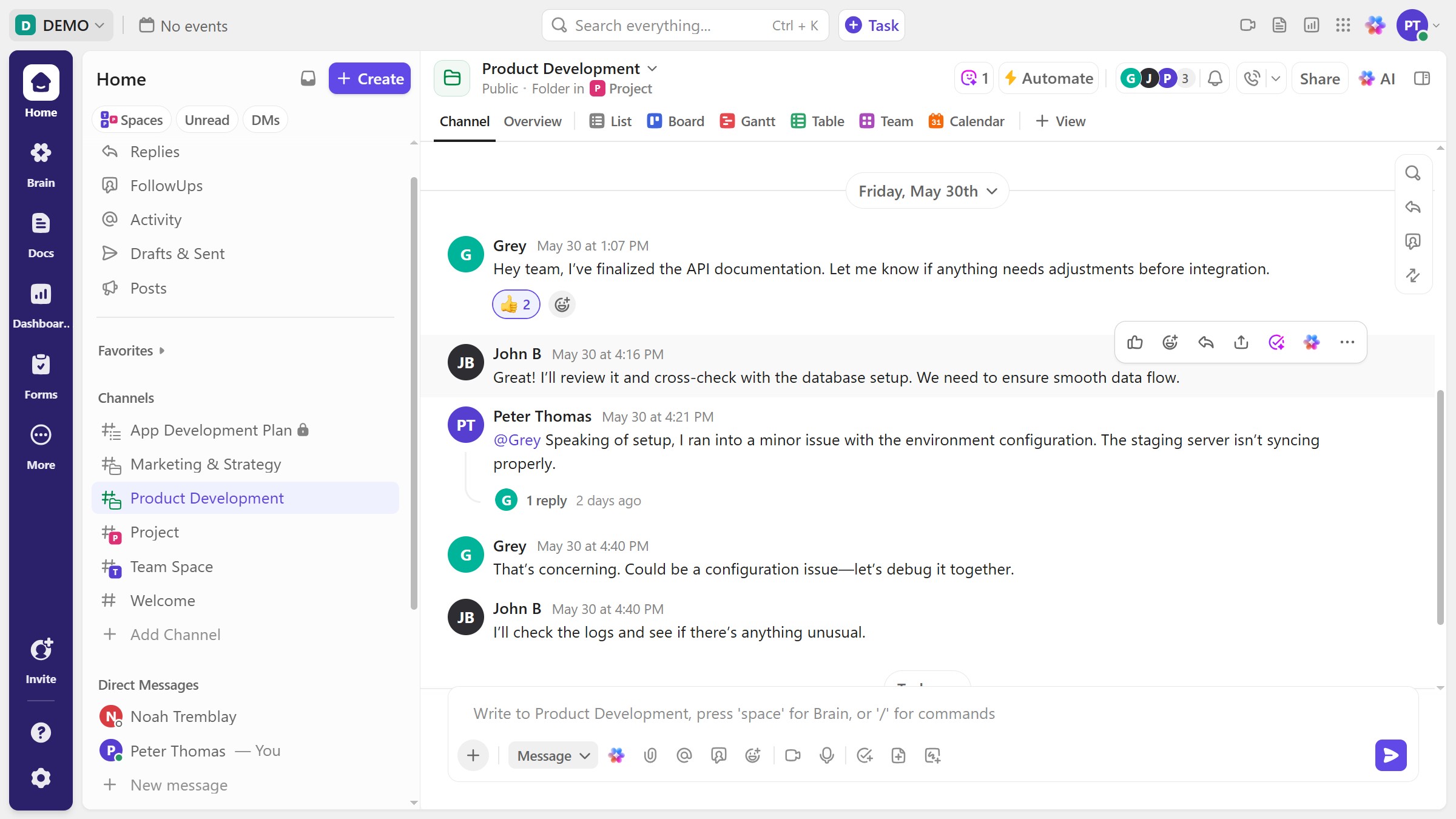Open the 1 reply thread link
The height and width of the screenshot is (819, 1456).
[x=546, y=500]
